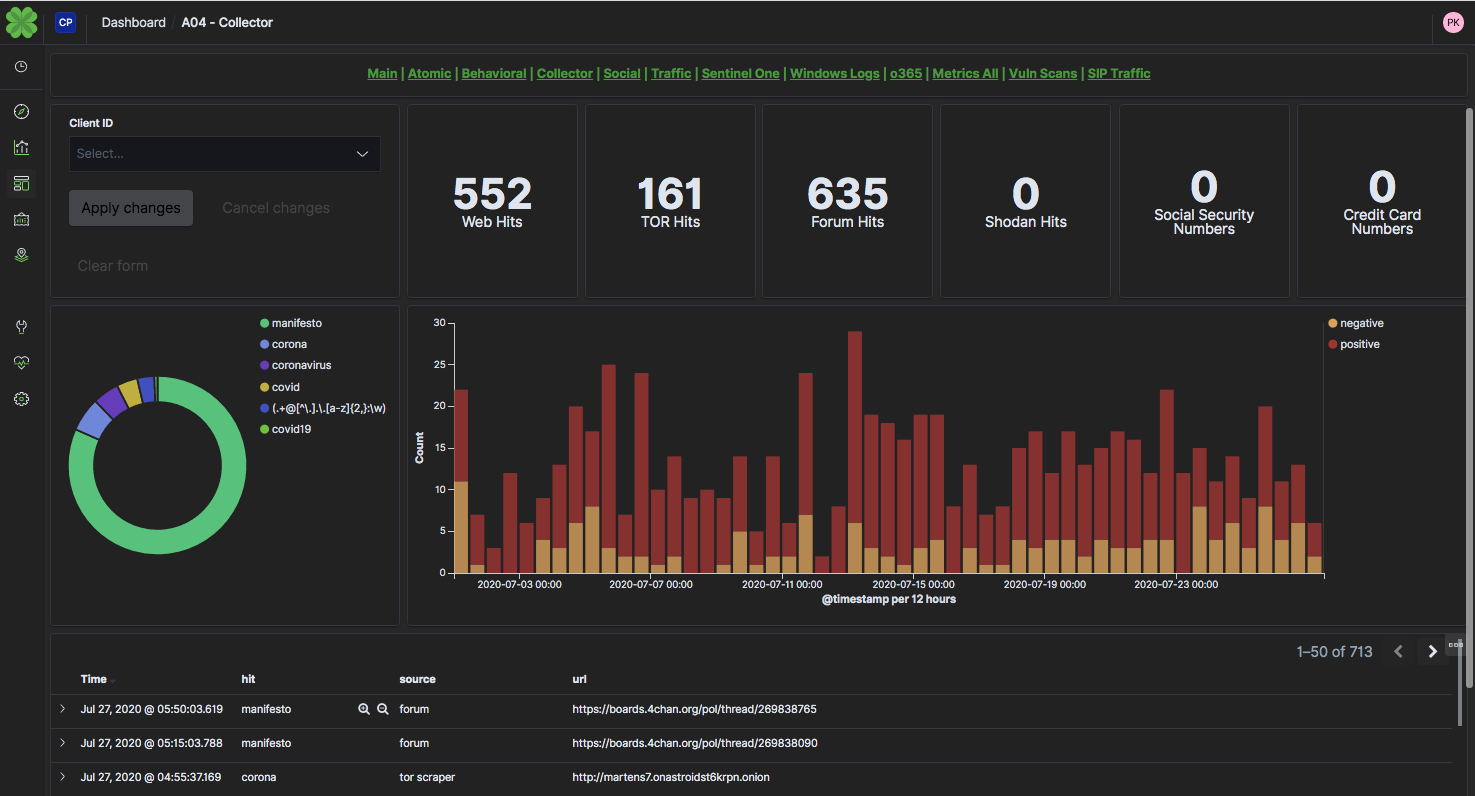Screen dimensions: 1475x796
Task: Click the source column header
Action: 417,679
